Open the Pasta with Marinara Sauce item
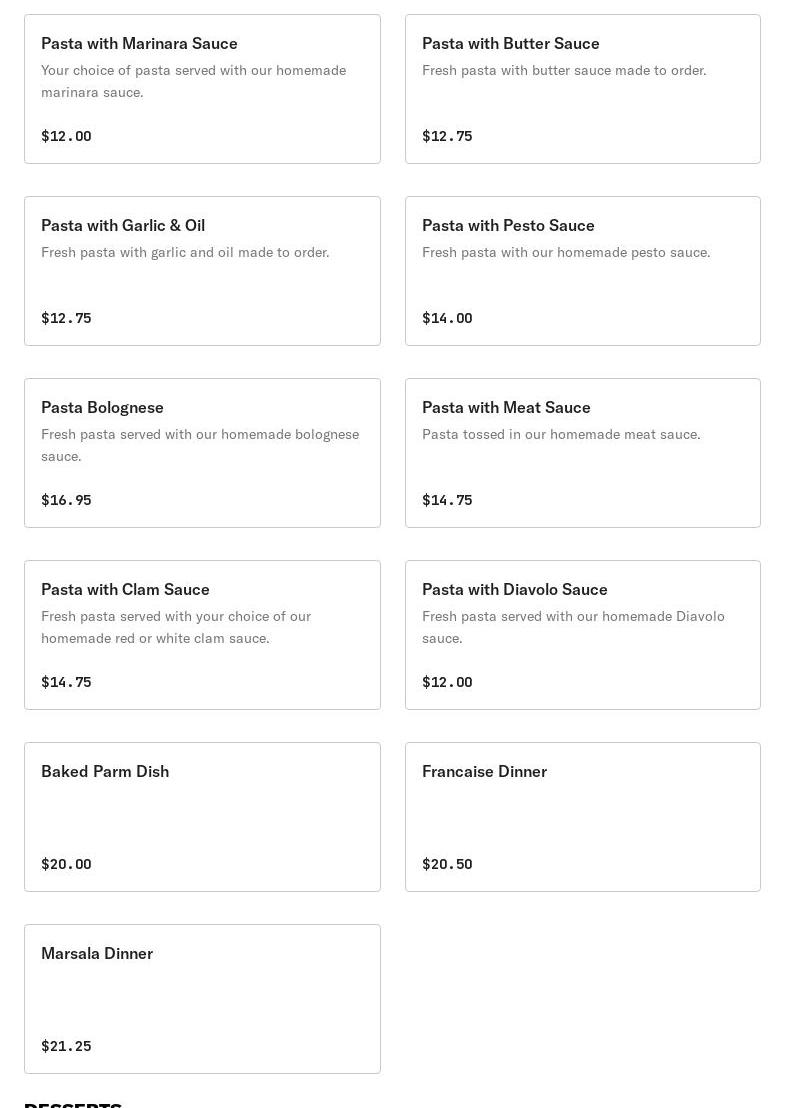Screen dimensions: 785x1108 (202, 89)
